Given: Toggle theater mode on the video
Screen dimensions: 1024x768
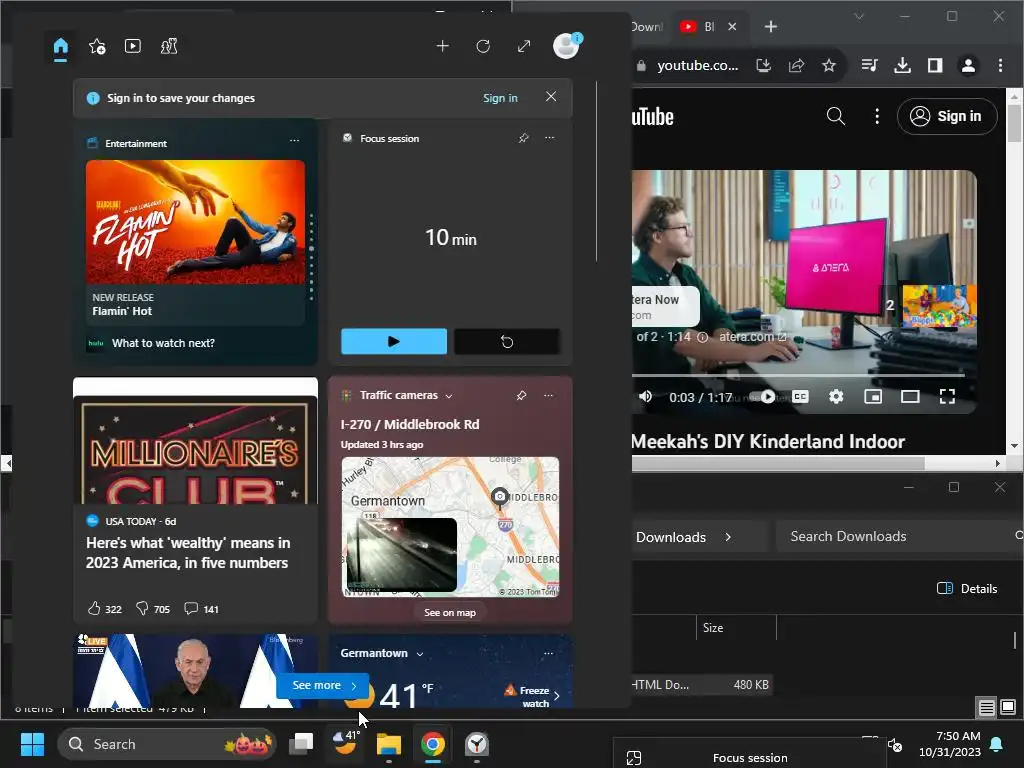Looking at the screenshot, I should tap(910, 396).
